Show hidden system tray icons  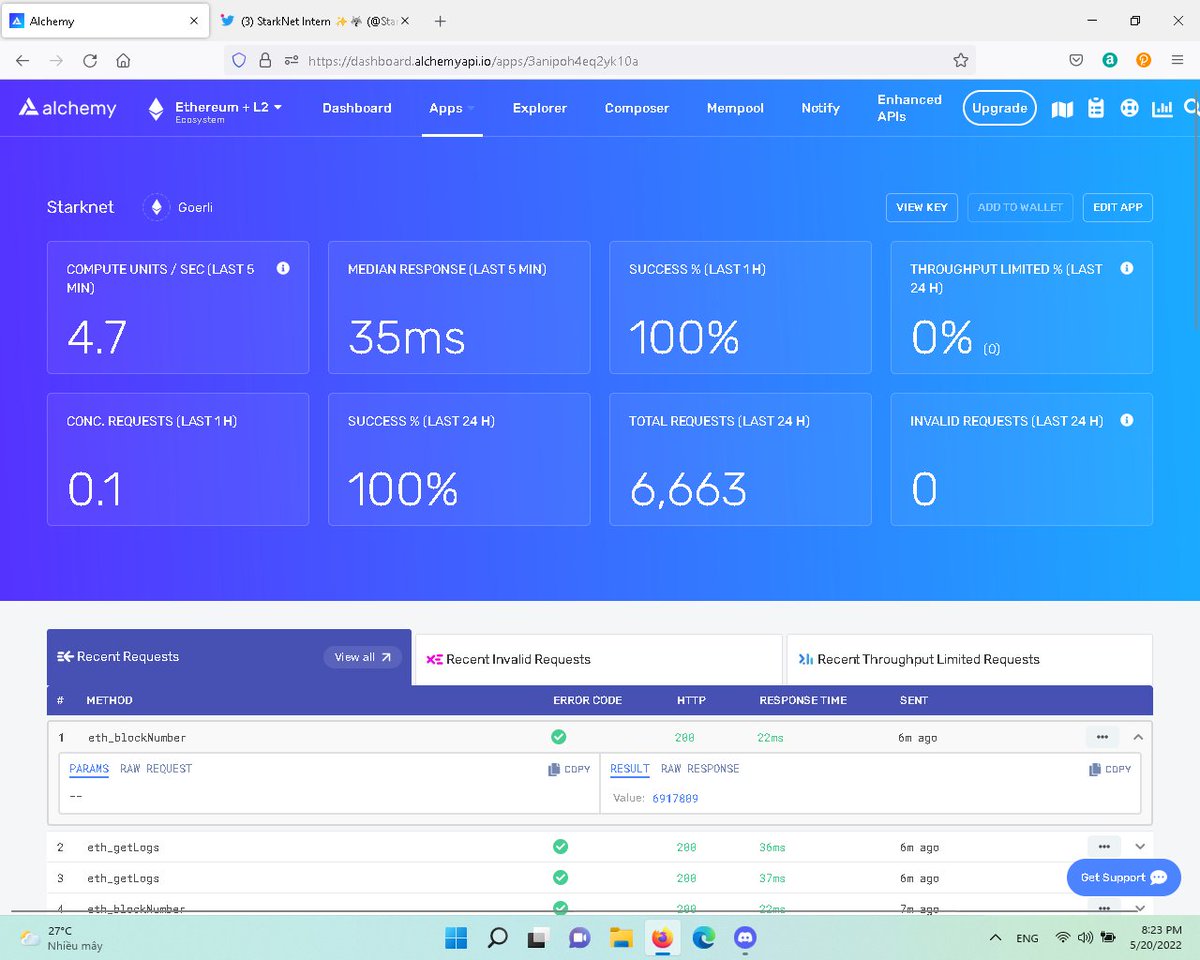[x=994, y=938]
